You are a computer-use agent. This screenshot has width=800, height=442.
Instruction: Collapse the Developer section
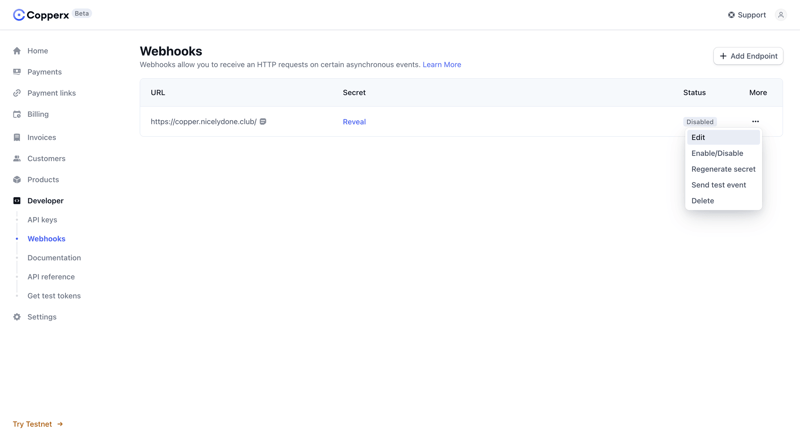[45, 201]
